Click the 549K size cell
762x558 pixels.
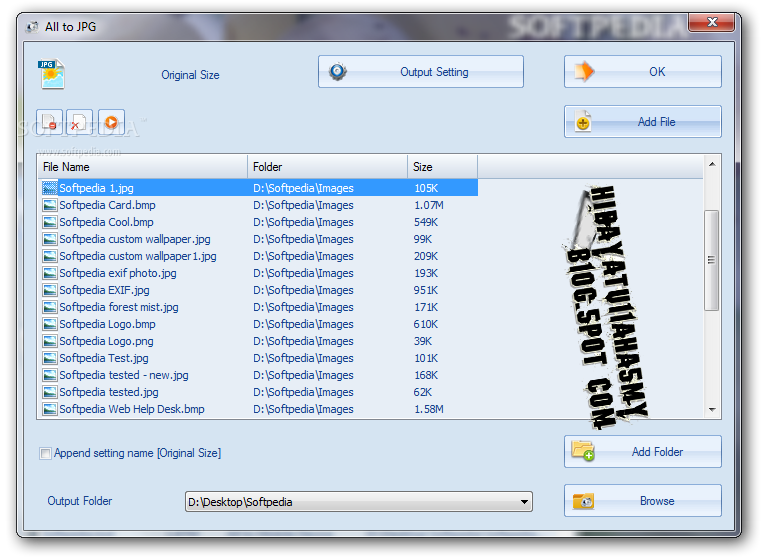point(426,222)
